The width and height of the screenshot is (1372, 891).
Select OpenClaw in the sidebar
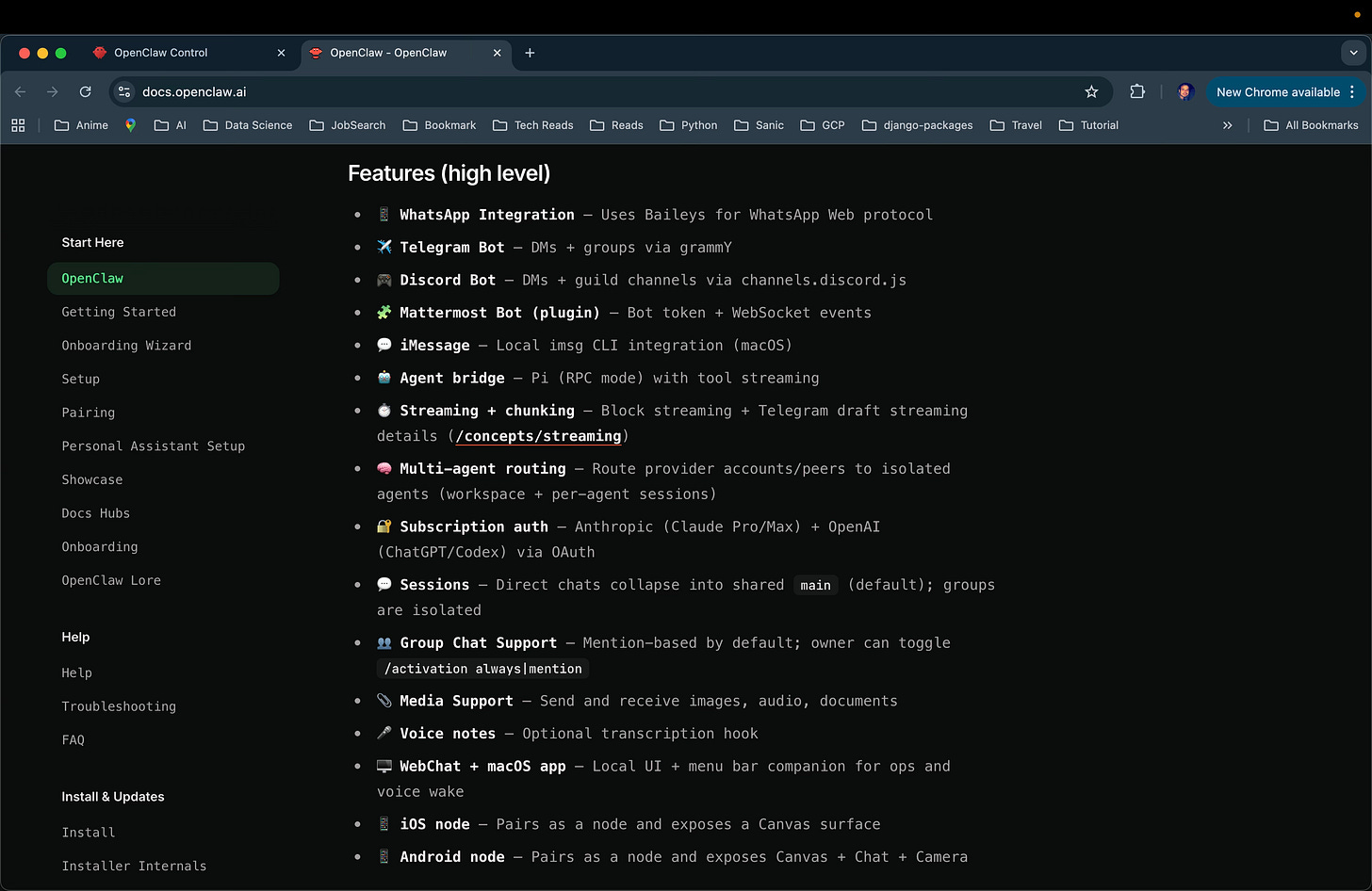pos(163,278)
